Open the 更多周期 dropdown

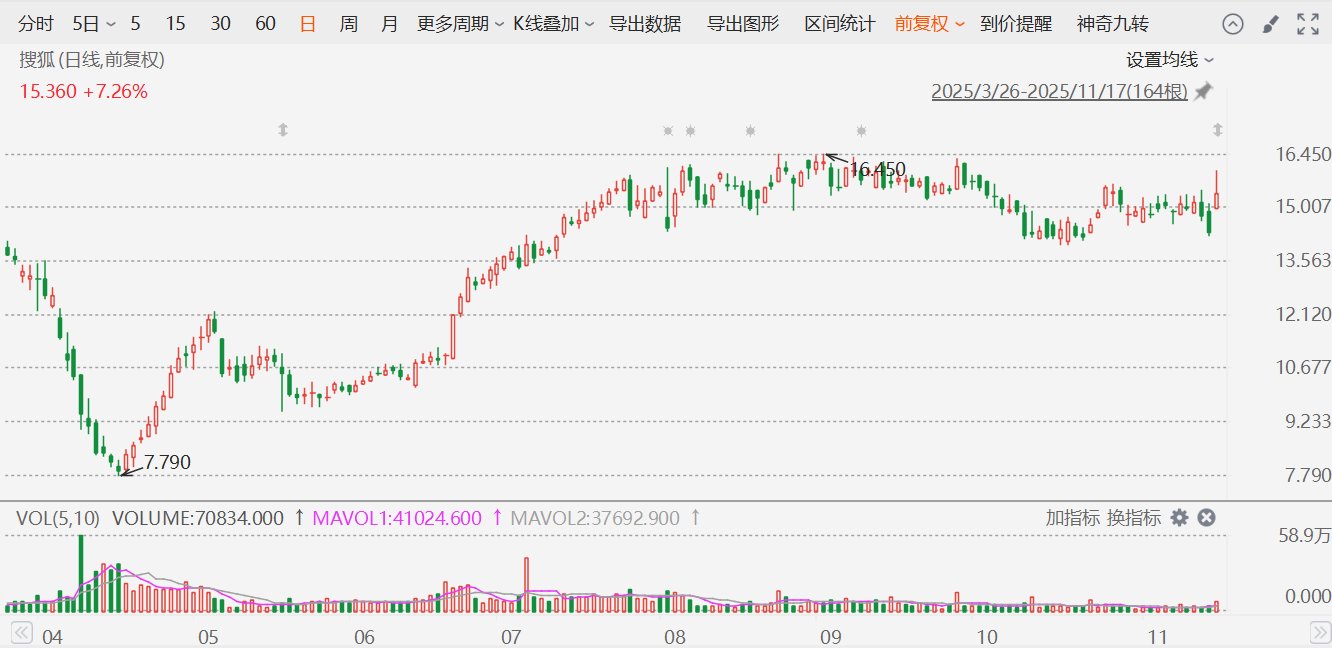point(460,24)
